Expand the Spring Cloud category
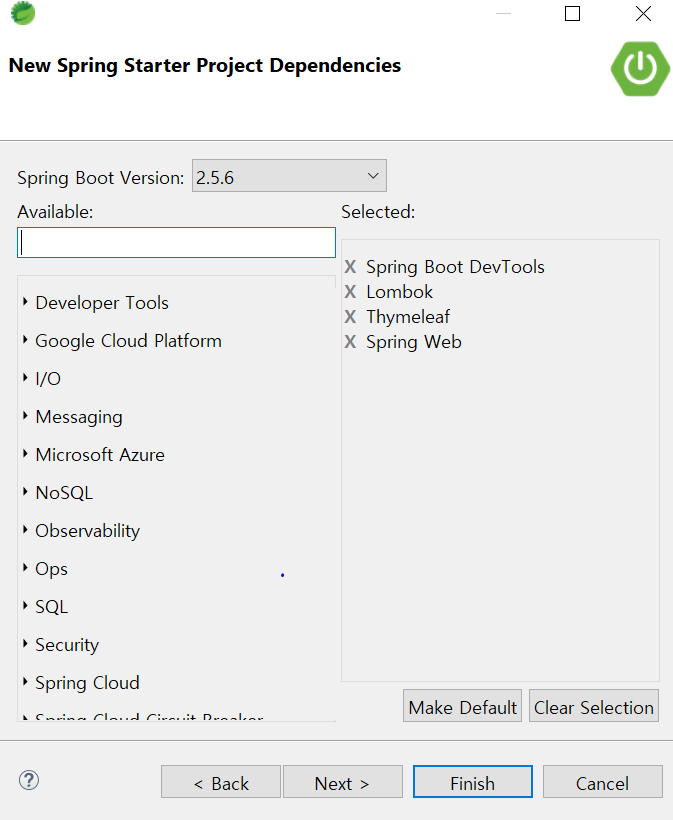The width and height of the screenshot is (673, 820). pyautogui.click(x=25, y=681)
